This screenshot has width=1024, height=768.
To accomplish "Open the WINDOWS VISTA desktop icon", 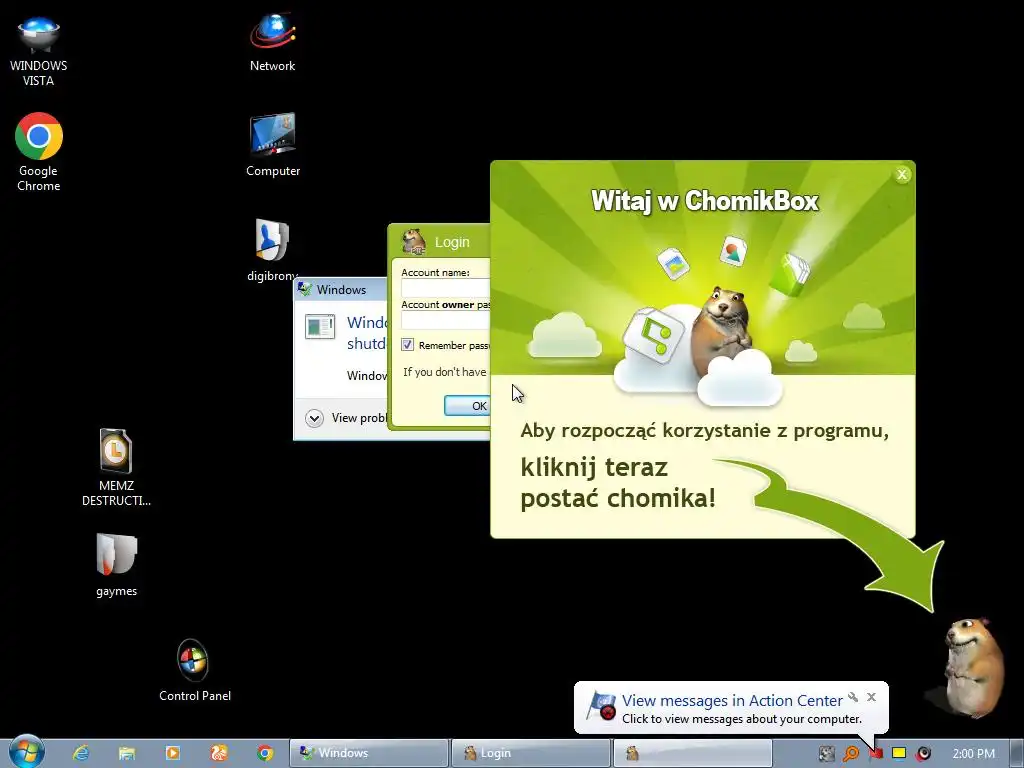I will coord(39,51).
